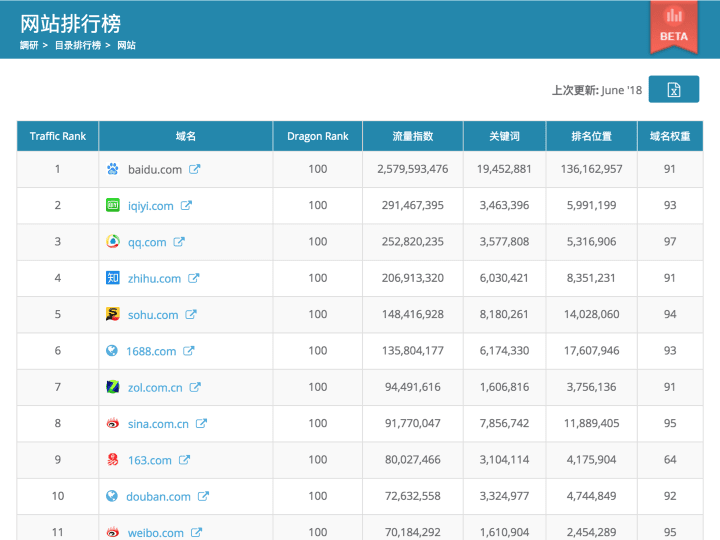Open external link icon next to 1688.com

click(189, 351)
